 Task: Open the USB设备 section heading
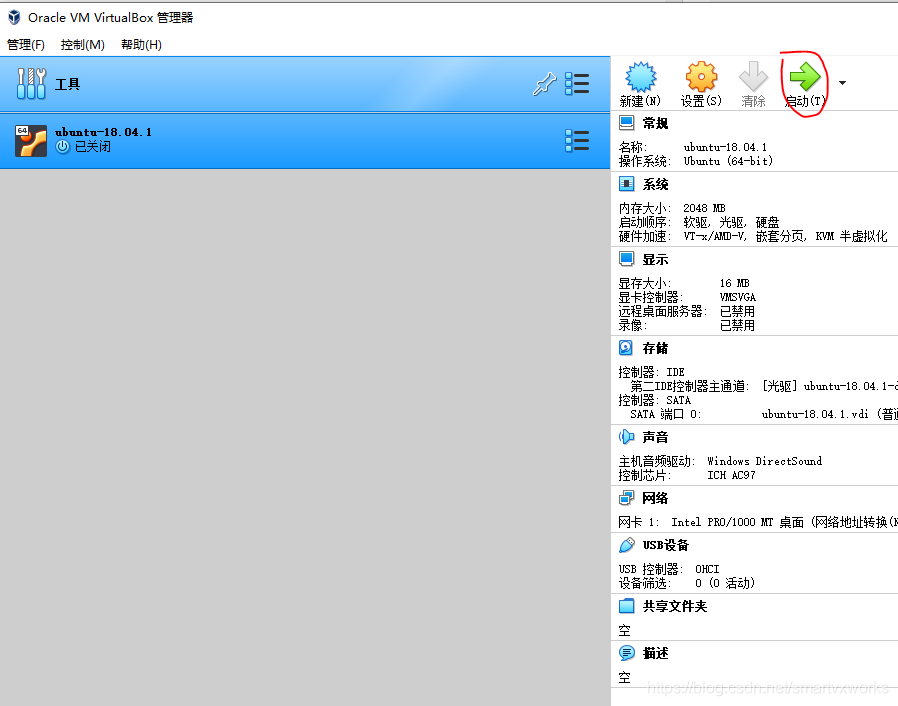click(665, 545)
